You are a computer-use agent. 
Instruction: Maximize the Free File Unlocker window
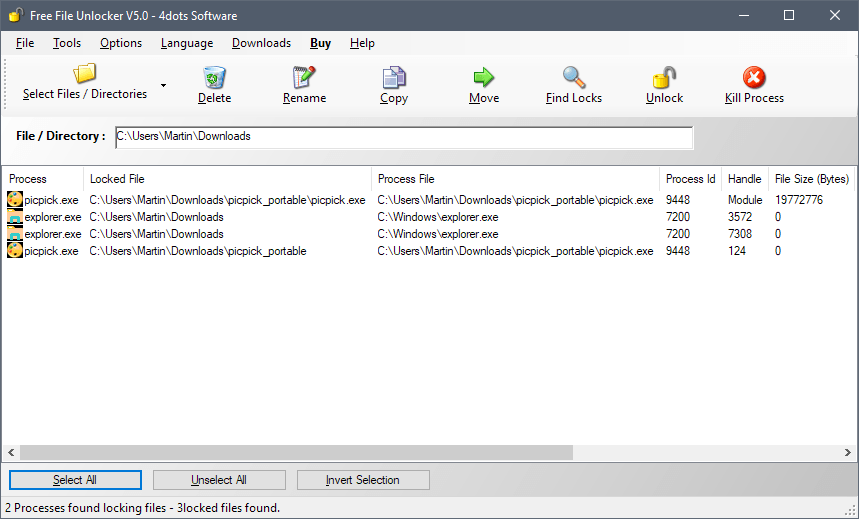789,15
